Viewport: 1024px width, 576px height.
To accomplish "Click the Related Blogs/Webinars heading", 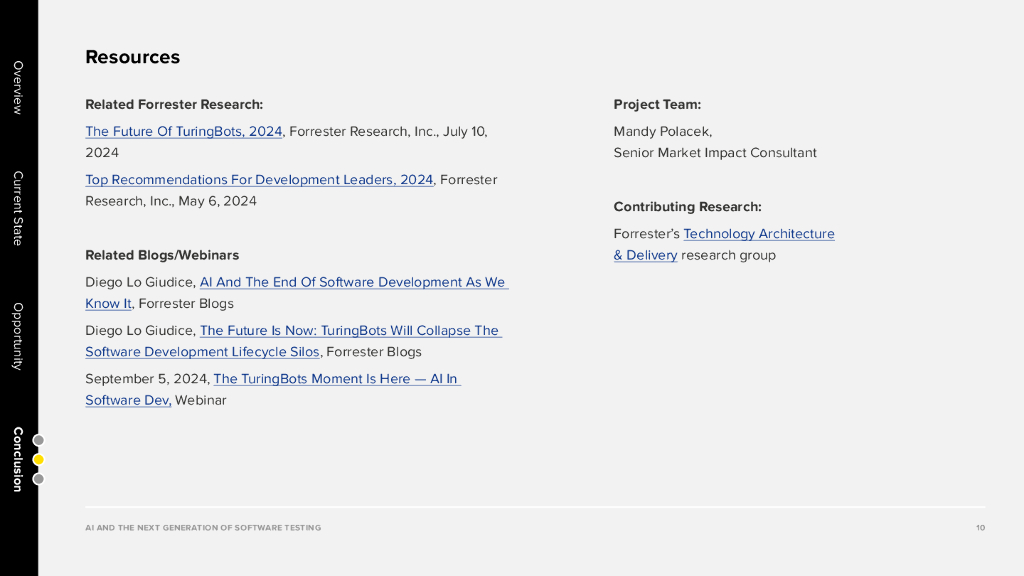I will pos(162,255).
